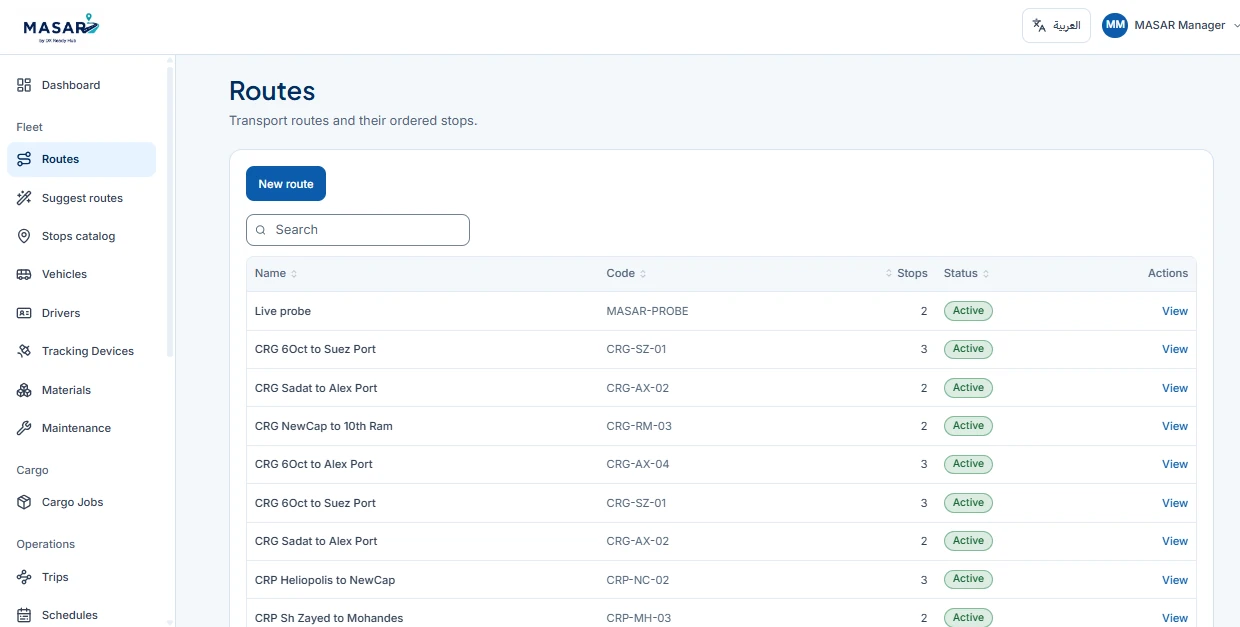Select 'CRP Heliopolis to NewCap' name
1240x627 pixels.
pyautogui.click(x=325, y=580)
